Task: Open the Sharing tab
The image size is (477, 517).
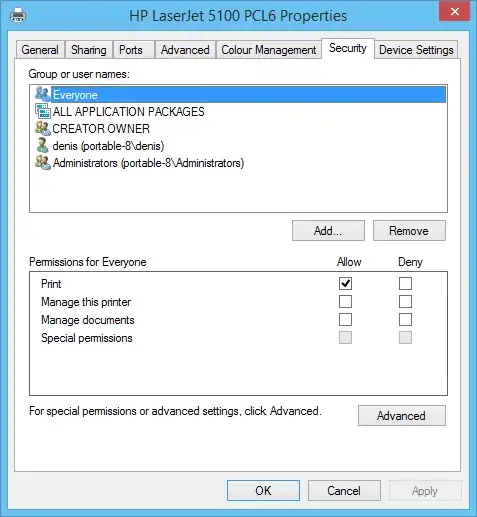Action: tap(89, 50)
